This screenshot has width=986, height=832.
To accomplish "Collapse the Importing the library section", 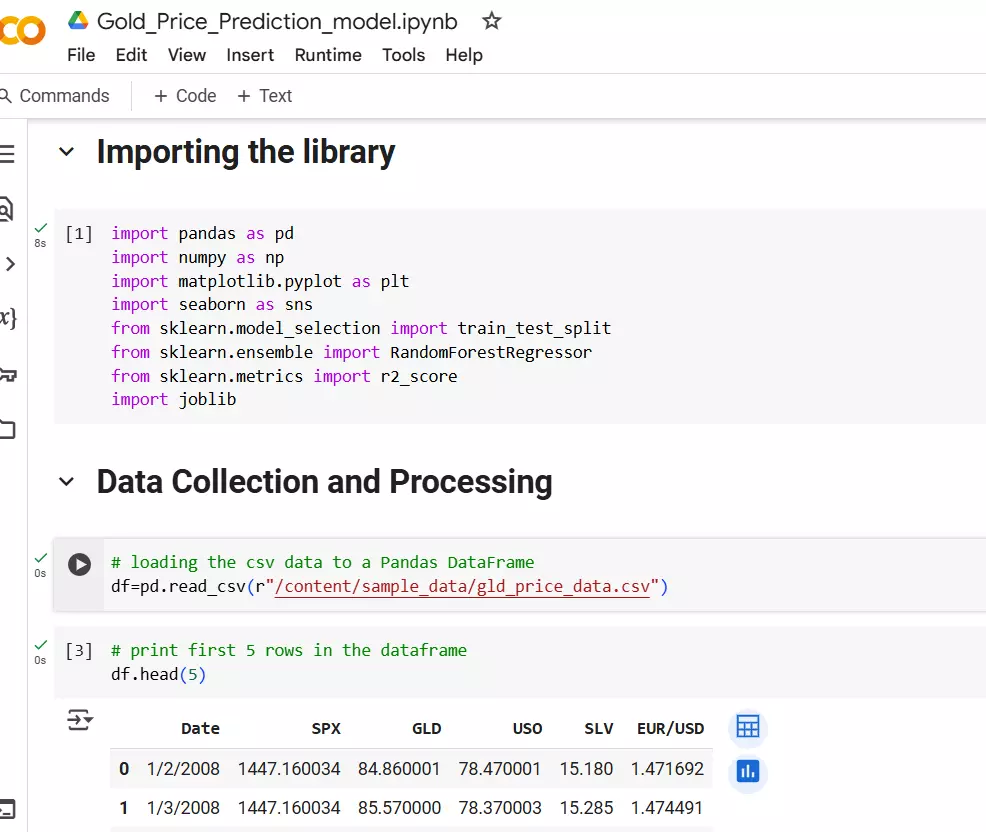I will [x=67, y=152].
